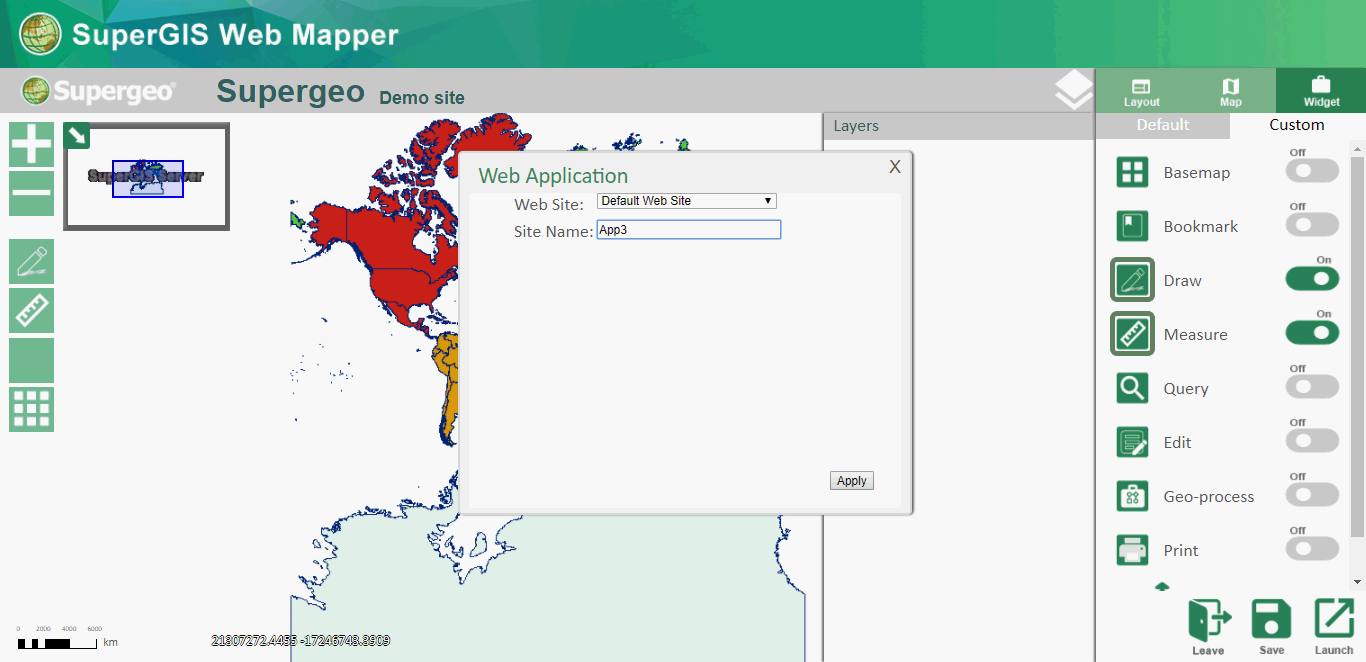Collapse the overview map with arrow icon
The height and width of the screenshot is (662, 1366).
(76, 135)
